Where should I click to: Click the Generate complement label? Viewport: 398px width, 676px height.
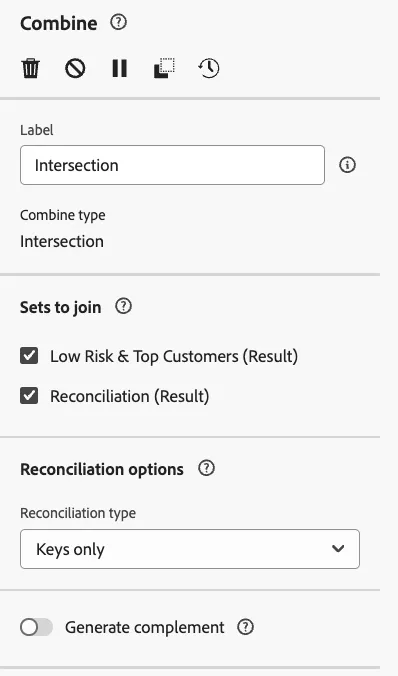pos(144,627)
